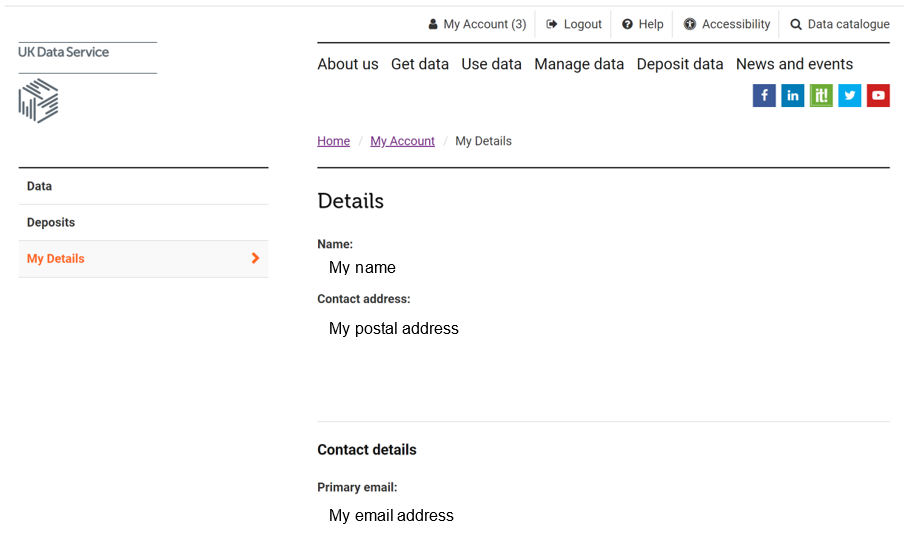This screenshot has height=534, width=904.
Task: Log out using the Logout link
Action: 574,24
